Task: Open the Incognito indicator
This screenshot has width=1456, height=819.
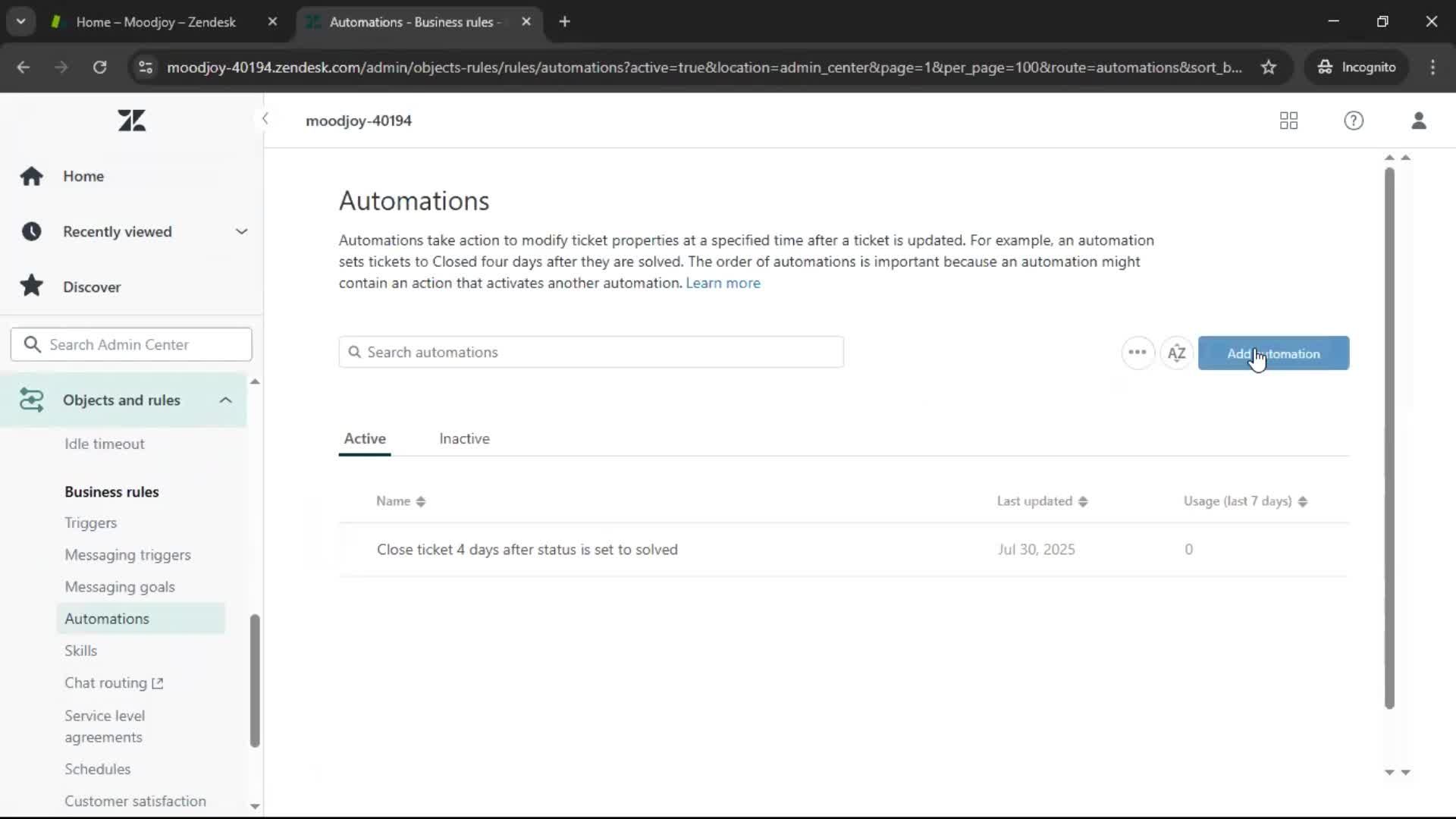Action: [x=1357, y=67]
